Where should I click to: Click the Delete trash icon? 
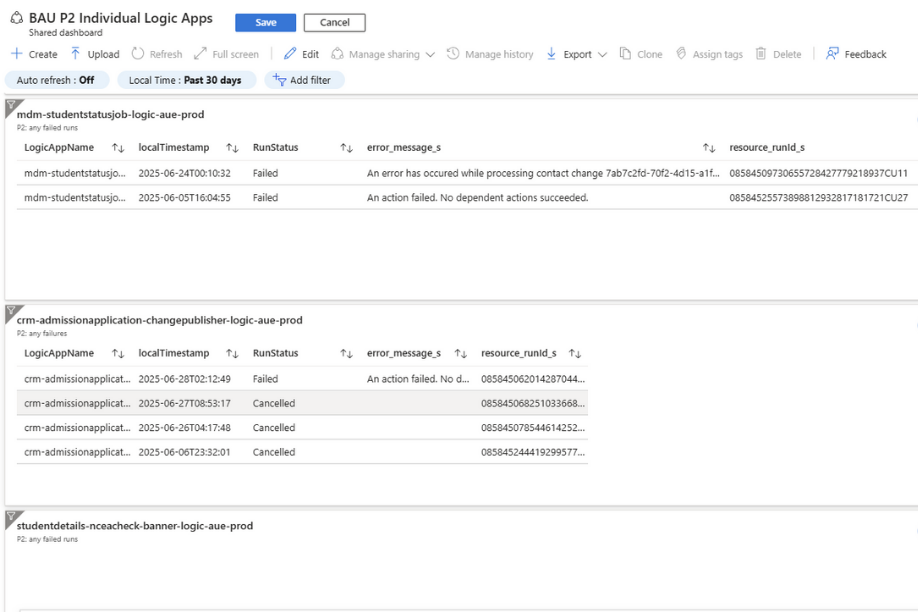[x=762, y=54]
